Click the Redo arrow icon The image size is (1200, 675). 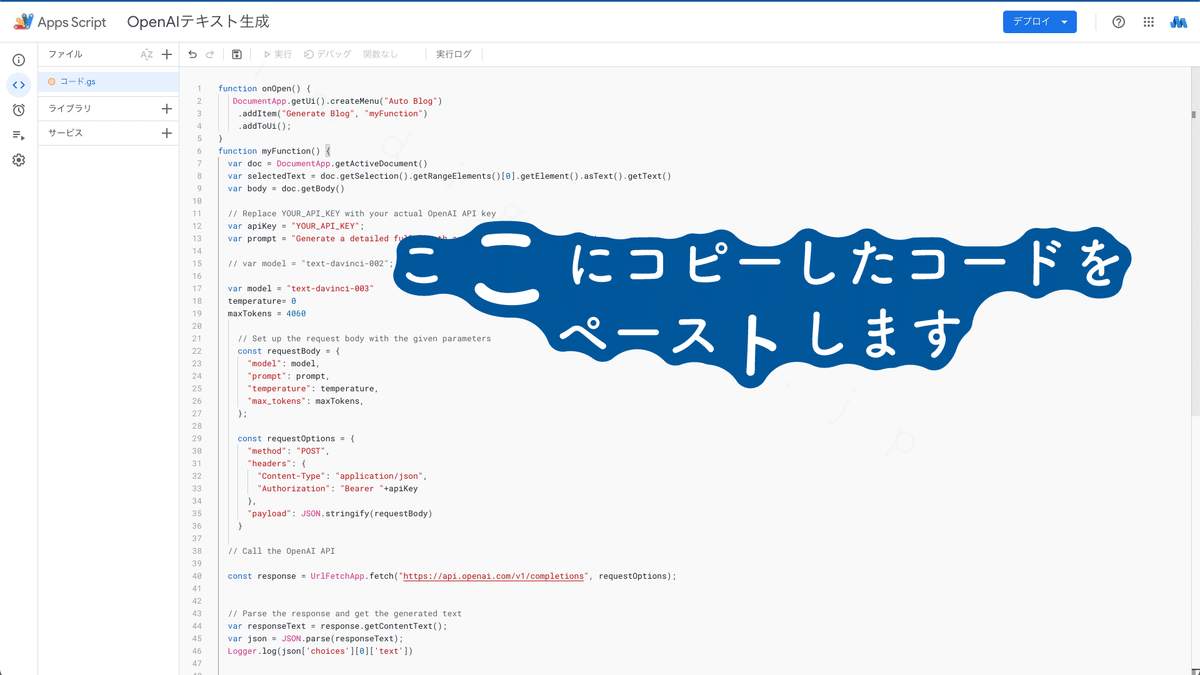(210, 55)
